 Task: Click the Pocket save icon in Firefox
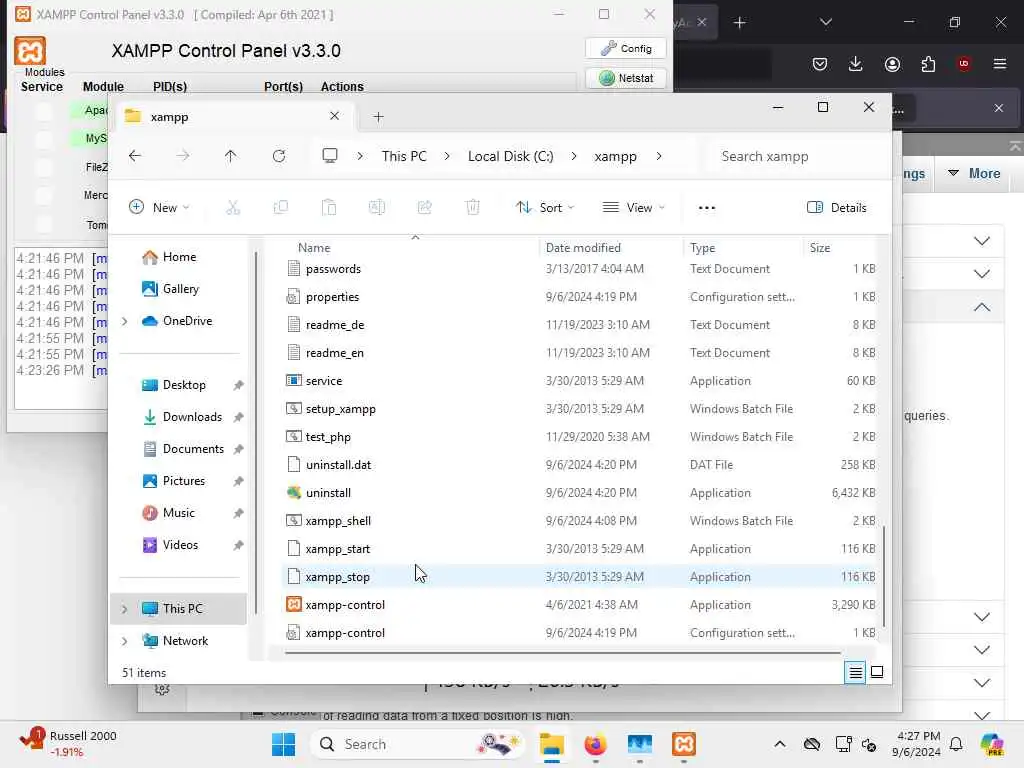(820, 63)
